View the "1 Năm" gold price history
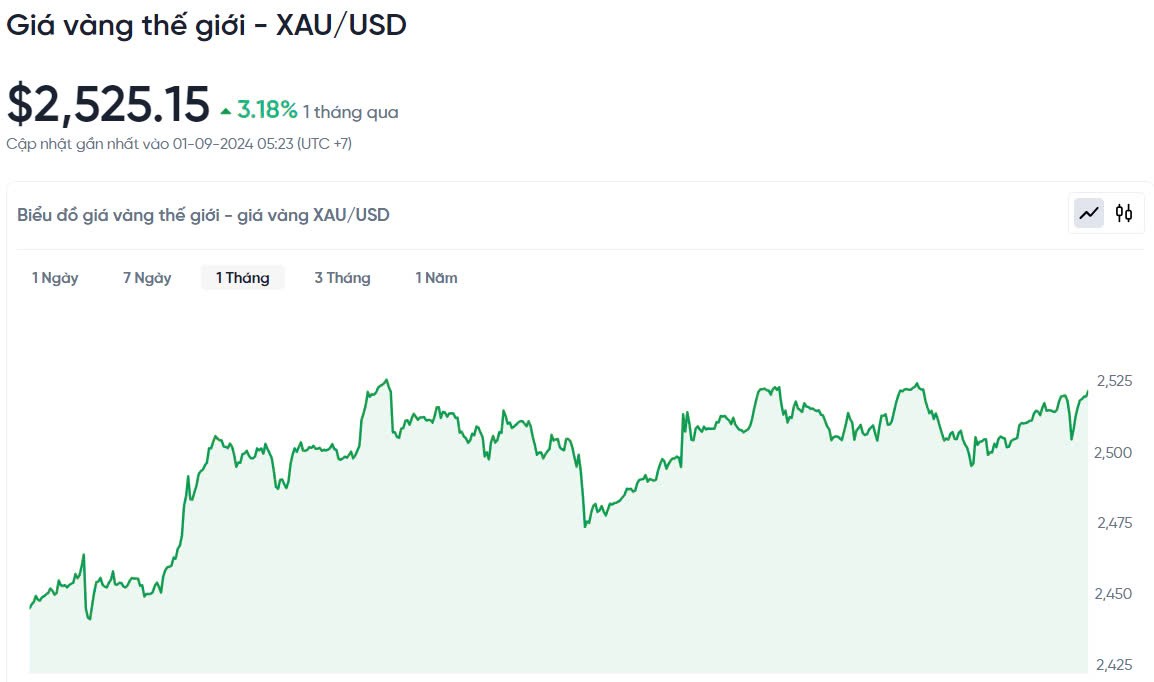This screenshot has height=682, width=1154. click(436, 278)
